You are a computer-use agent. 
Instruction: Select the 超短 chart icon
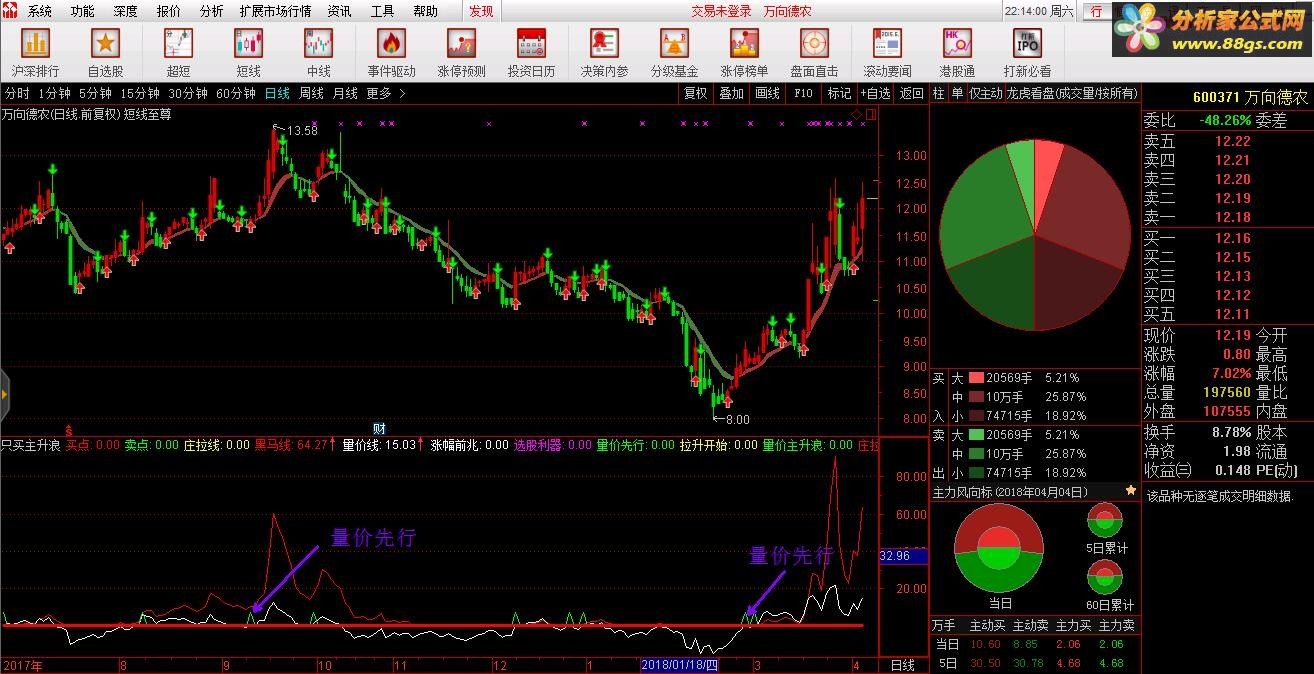(178, 43)
